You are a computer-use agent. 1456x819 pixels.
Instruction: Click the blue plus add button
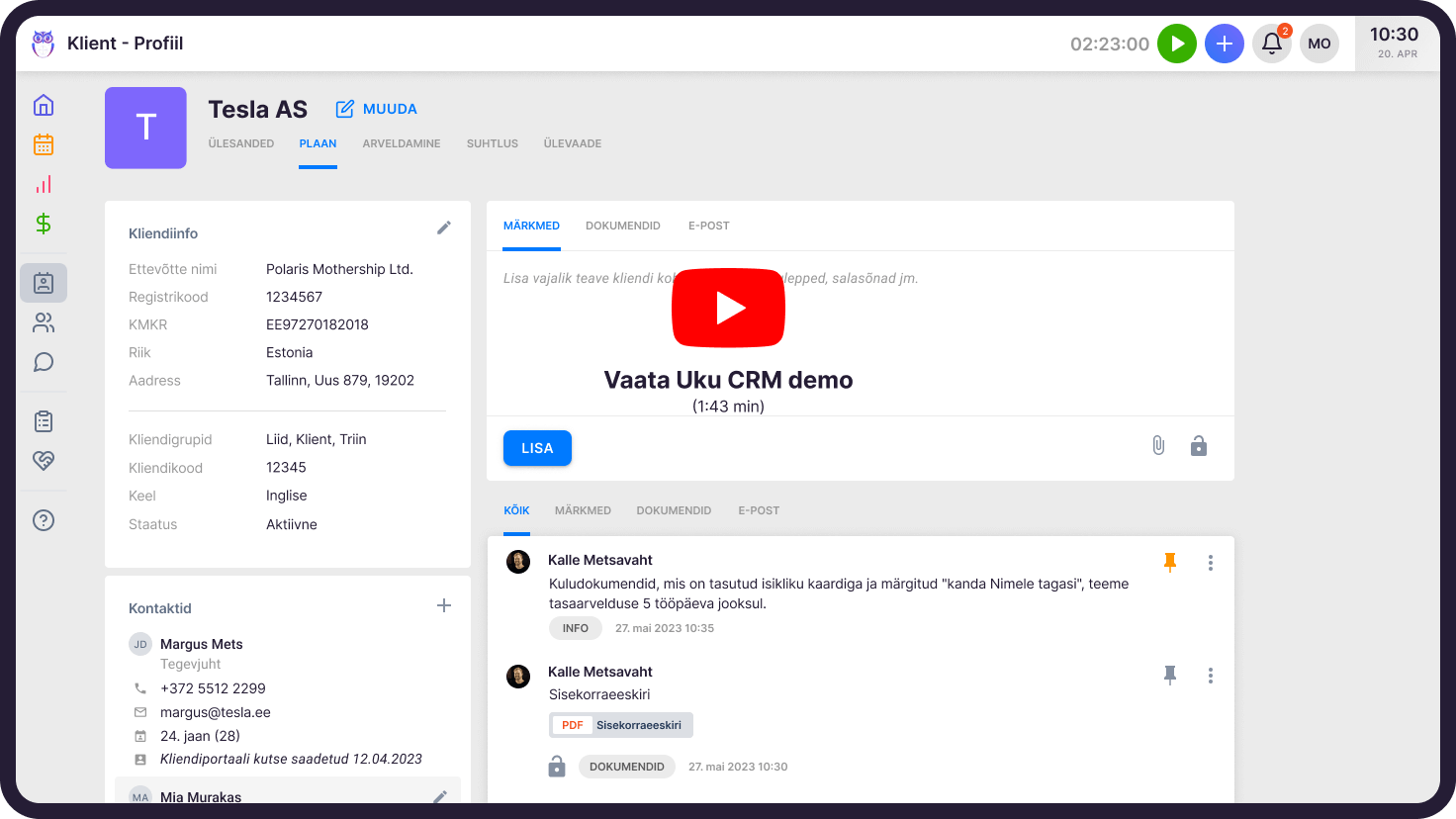click(1225, 44)
